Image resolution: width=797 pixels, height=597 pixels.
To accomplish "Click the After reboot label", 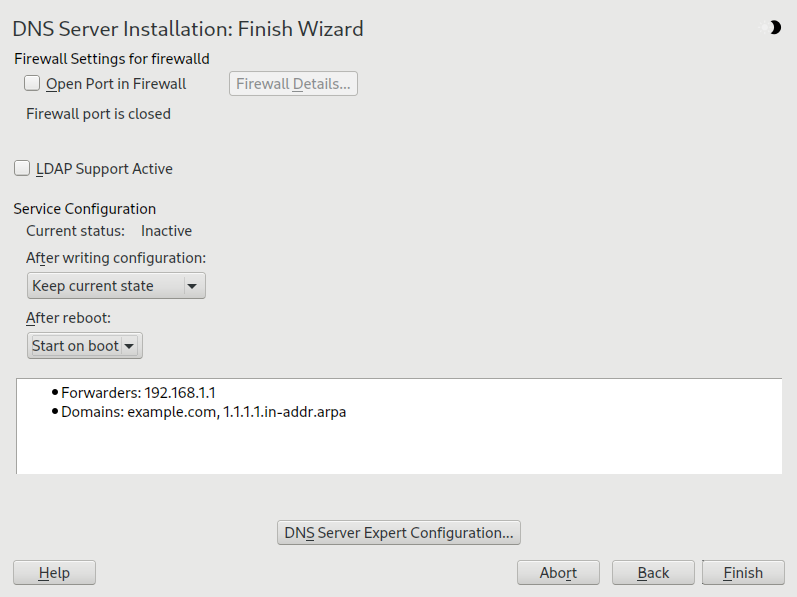I will point(68,318).
